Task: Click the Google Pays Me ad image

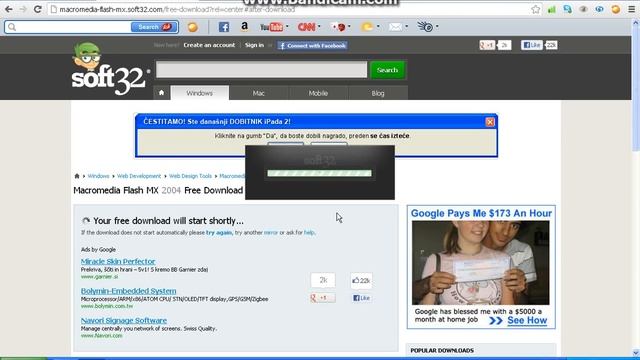Action: click(480, 263)
